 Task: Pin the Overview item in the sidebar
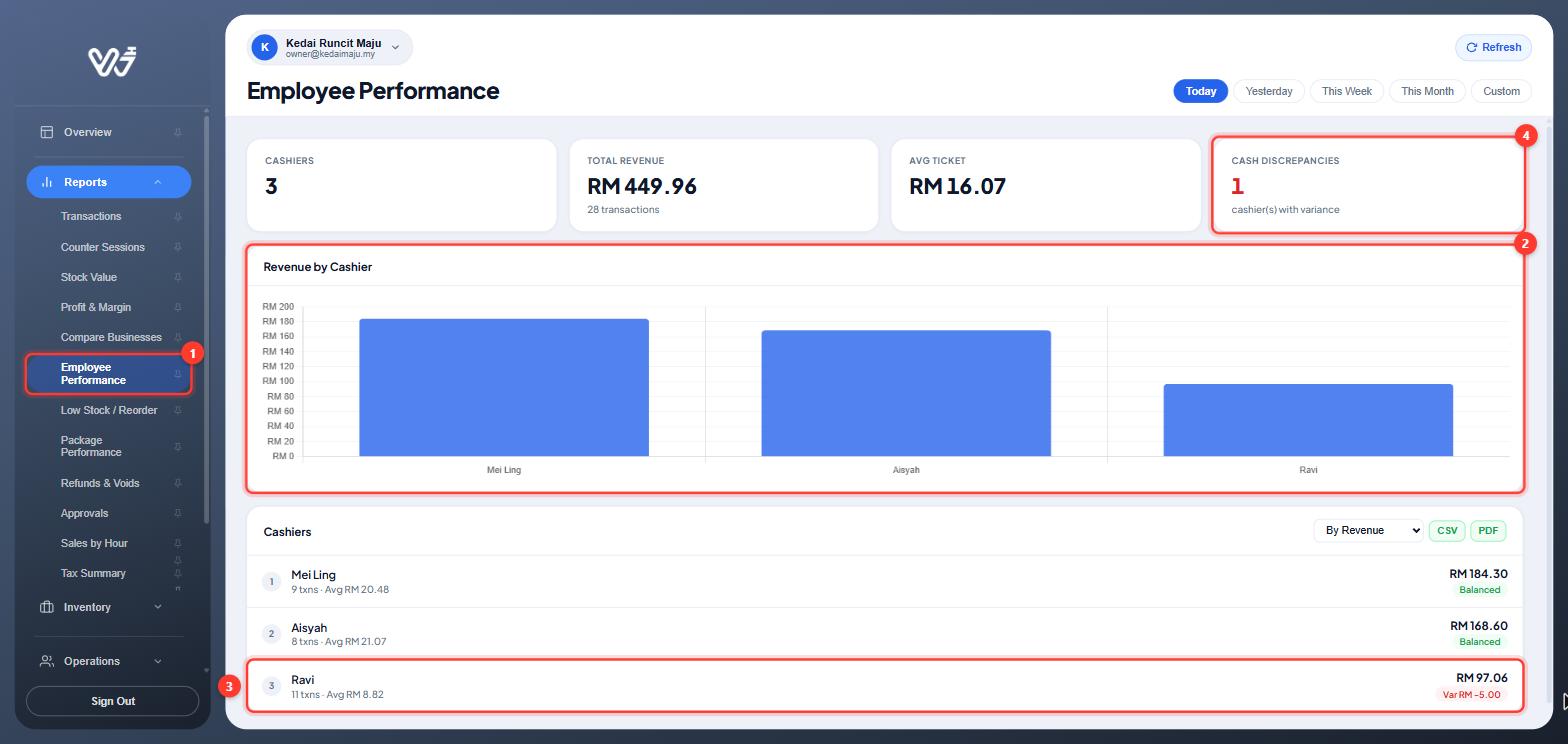coord(178,132)
